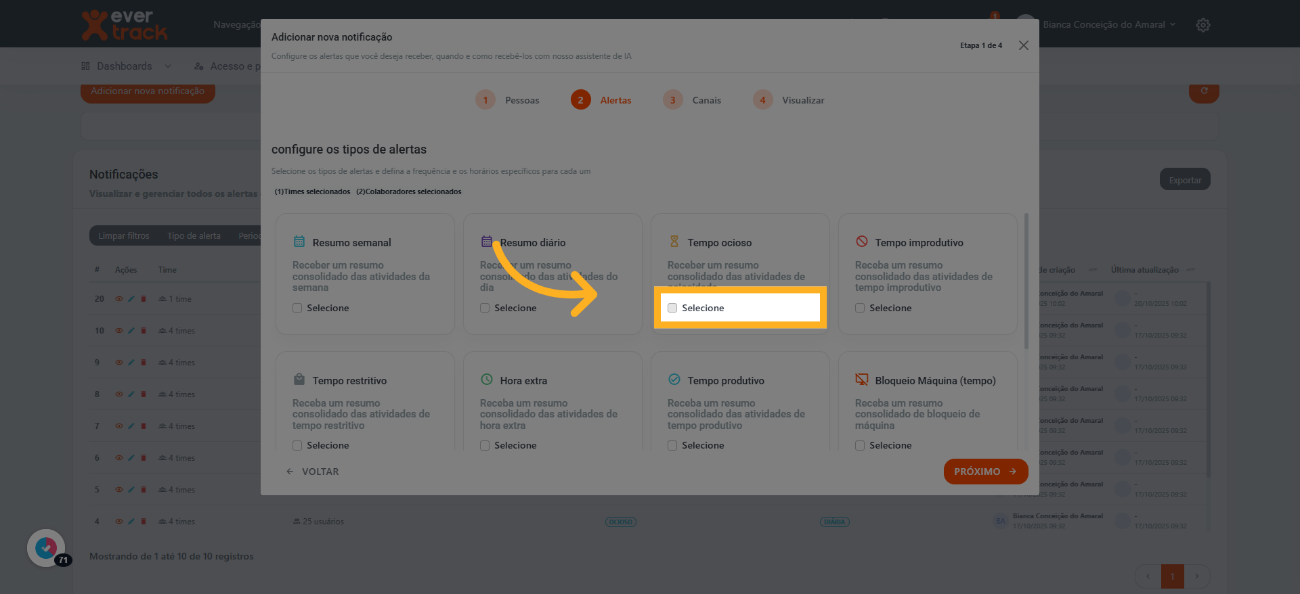
Task: Go to step 3 Canais
Action: tap(692, 100)
